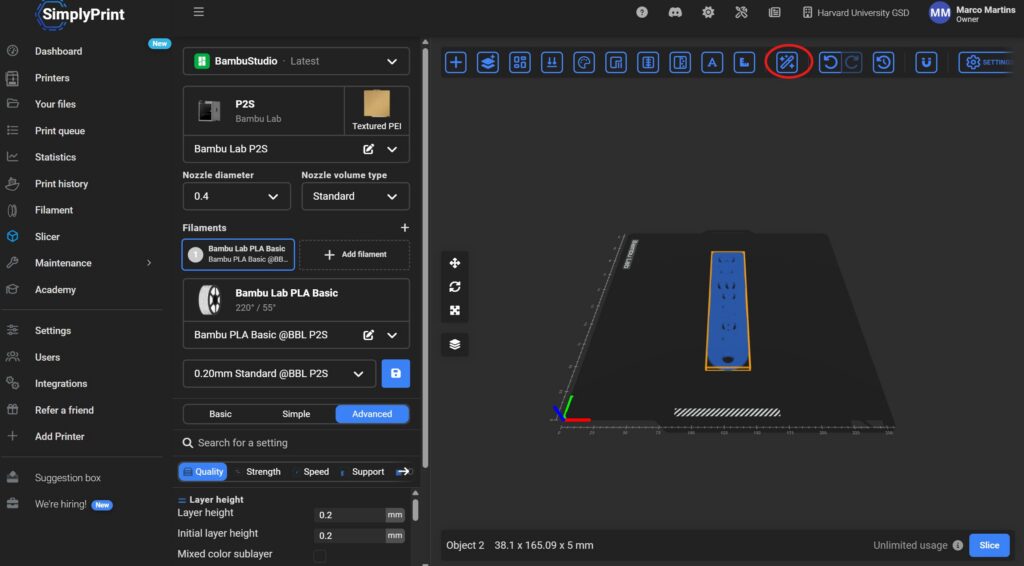Click the news panel header icon
Screen dimensions: 1024x566
point(775,12)
